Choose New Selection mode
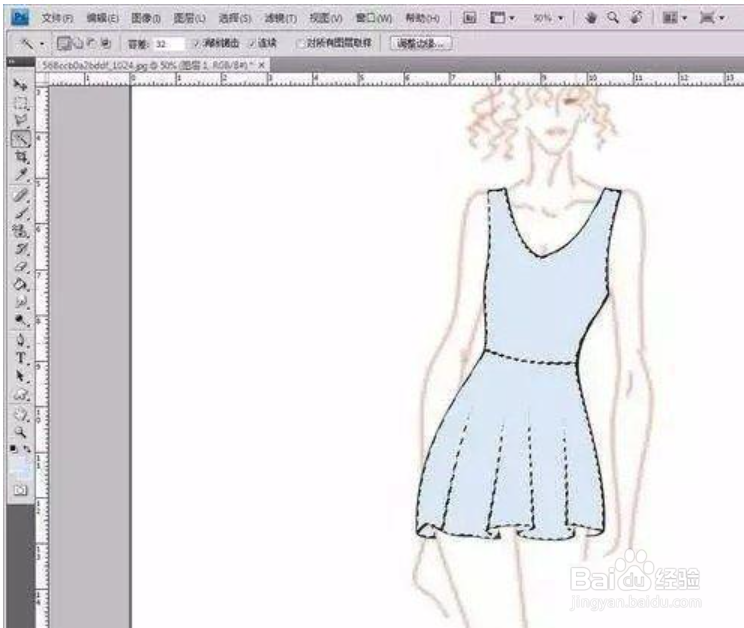The image size is (744, 628). 63,44
